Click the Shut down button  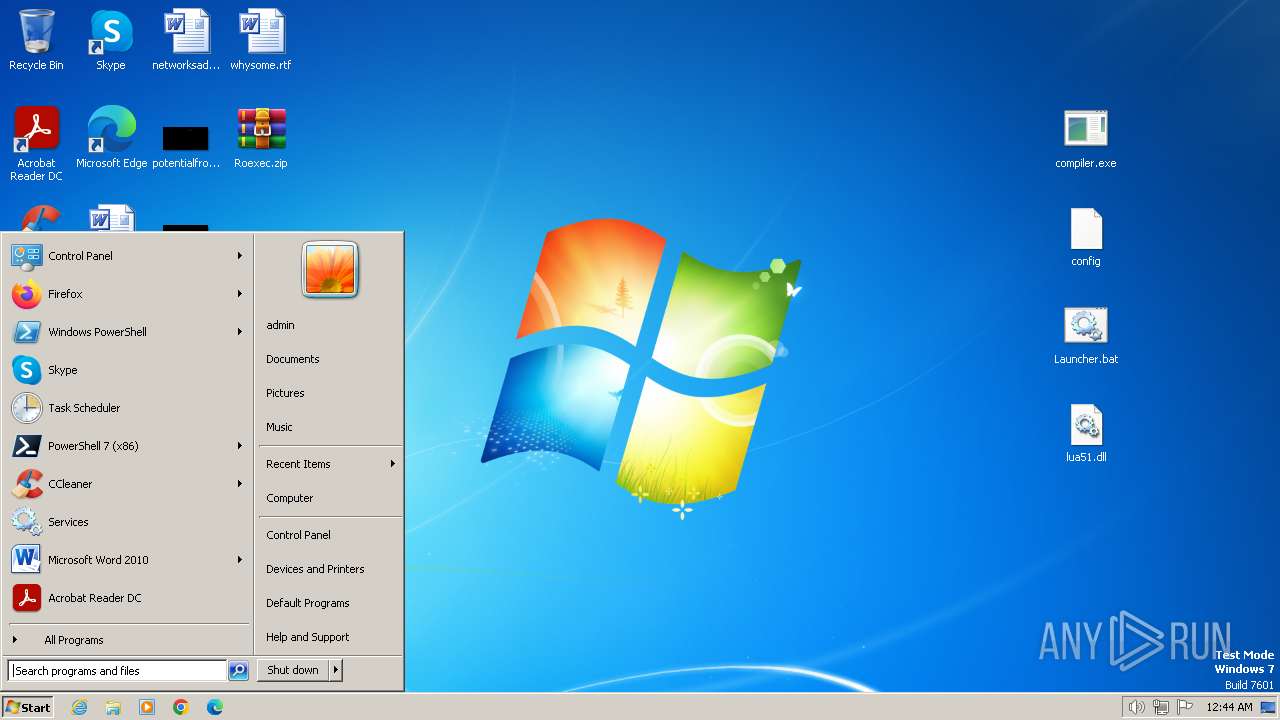(x=293, y=670)
